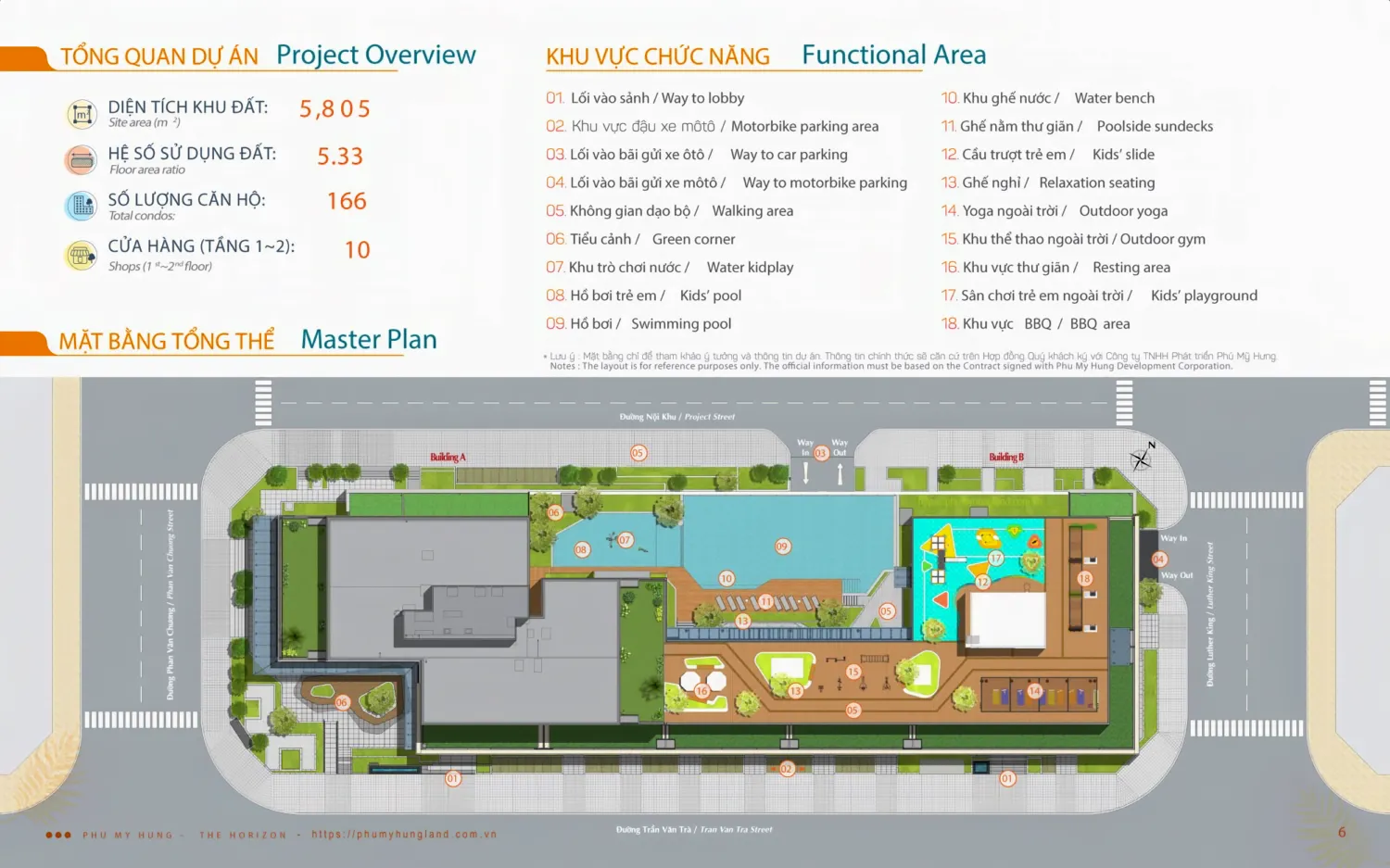Screen dimensions: 1390x868
Task: Select map marker 17 in the kids' playground
Action: pos(996,559)
